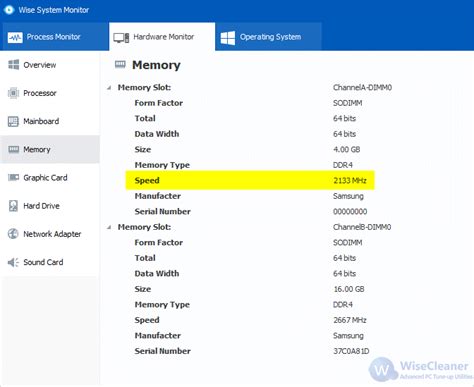Click the Mainboard icon in sidebar
The height and width of the screenshot is (387, 474).
click(x=13, y=121)
